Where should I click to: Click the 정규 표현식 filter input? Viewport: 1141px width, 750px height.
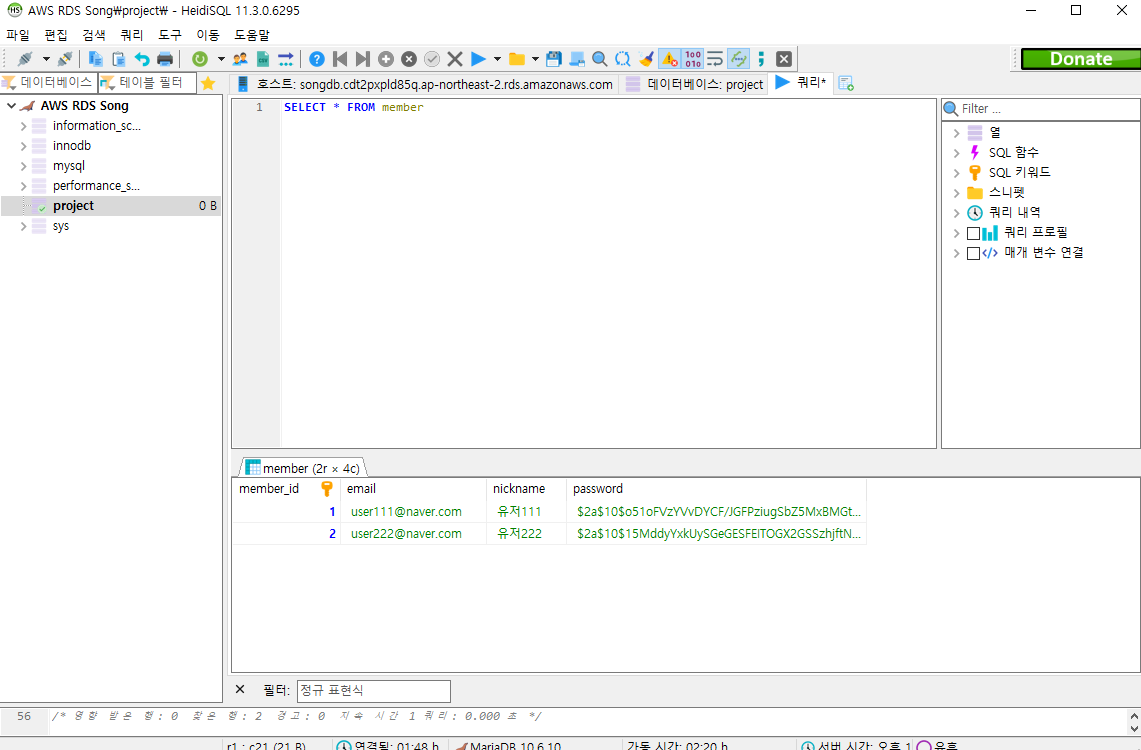tap(374, 690)
